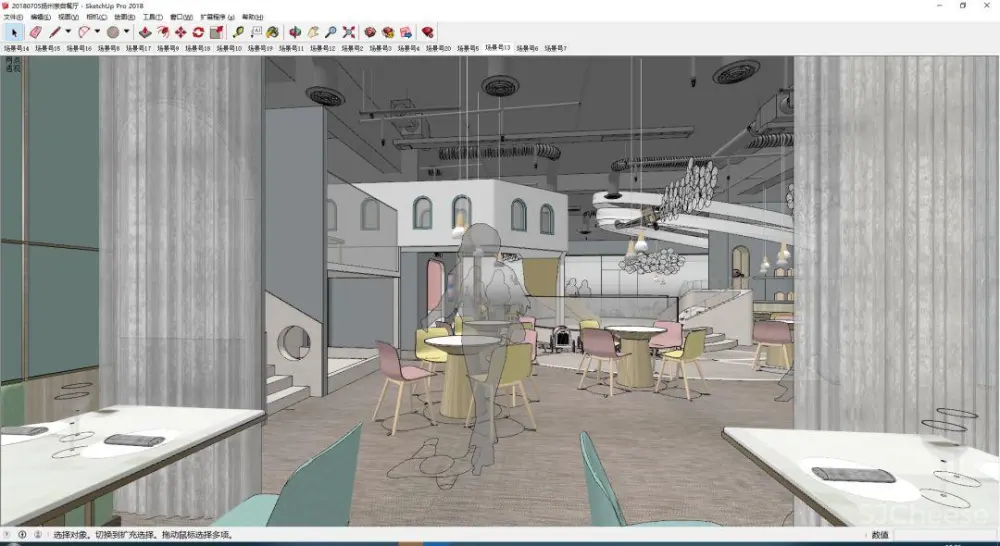Click the Zoom Extents icon
Viewport: 1000px width, 546px height.
349,32
